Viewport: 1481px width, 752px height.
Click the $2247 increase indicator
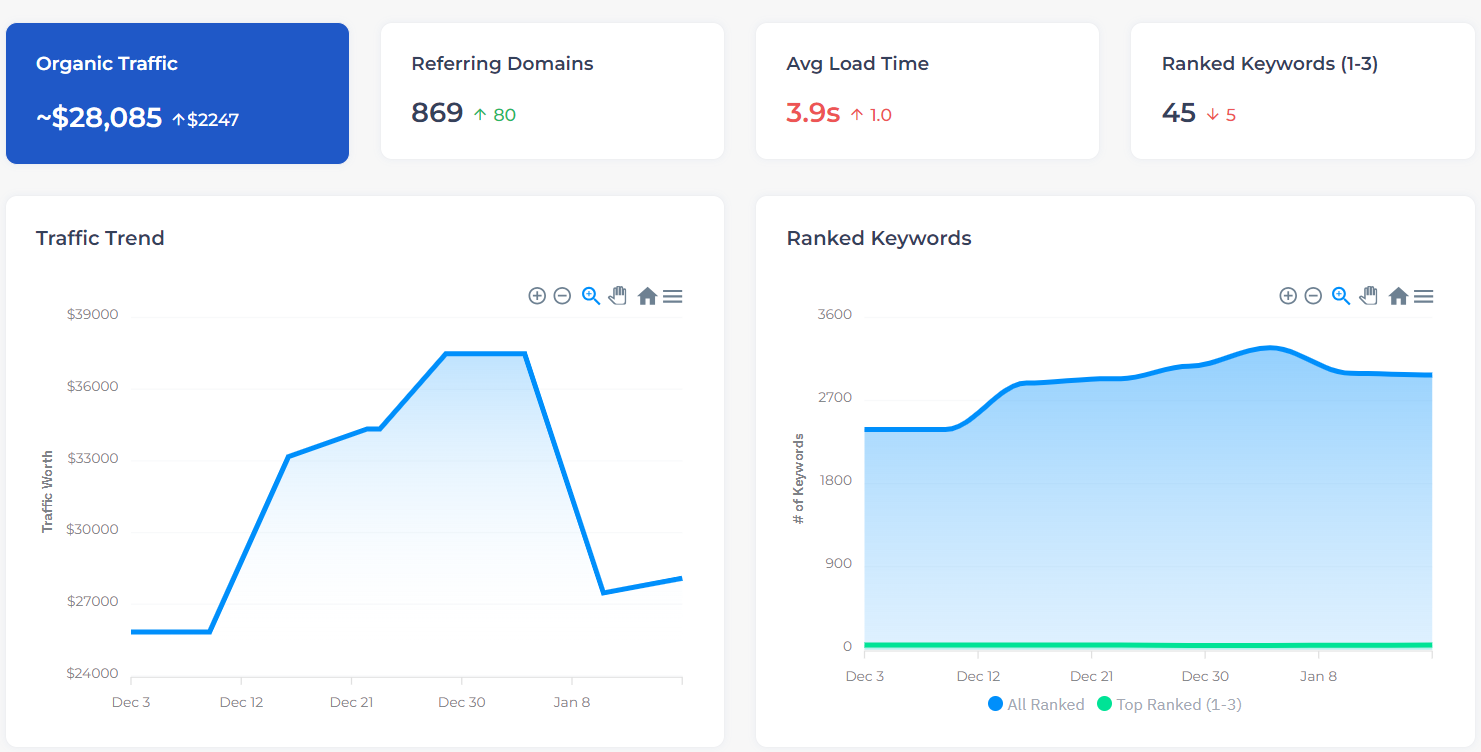pyautogui.click(x=205, y=120)
